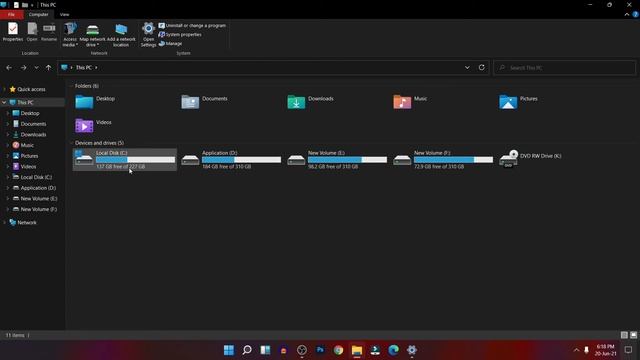The height and width of the screenshot is (360, 640).
Task: Click System properties in ribbon
Action: click(x=180, y=34)
